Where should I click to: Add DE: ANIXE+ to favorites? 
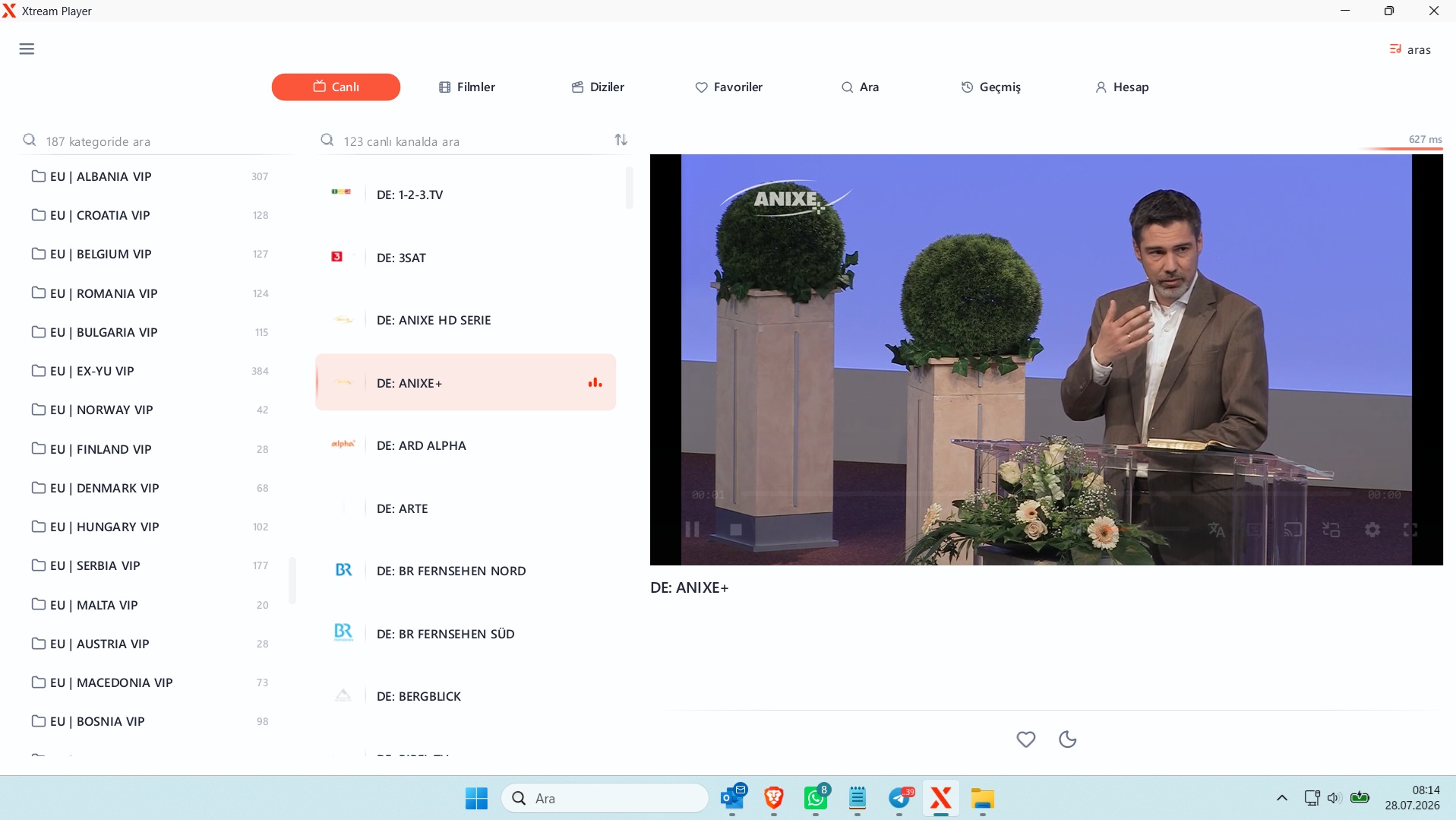pos(1026,739)
